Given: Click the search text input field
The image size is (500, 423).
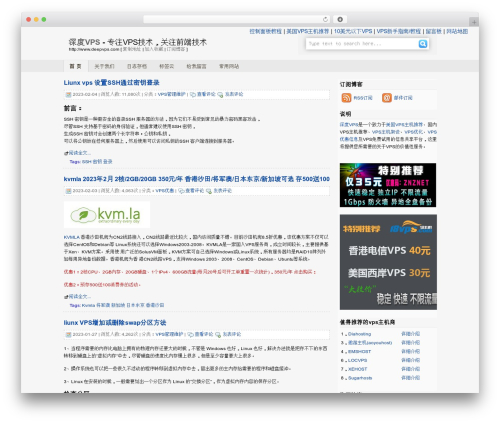Looking at the screenshot, I should (x=362, y=44).
